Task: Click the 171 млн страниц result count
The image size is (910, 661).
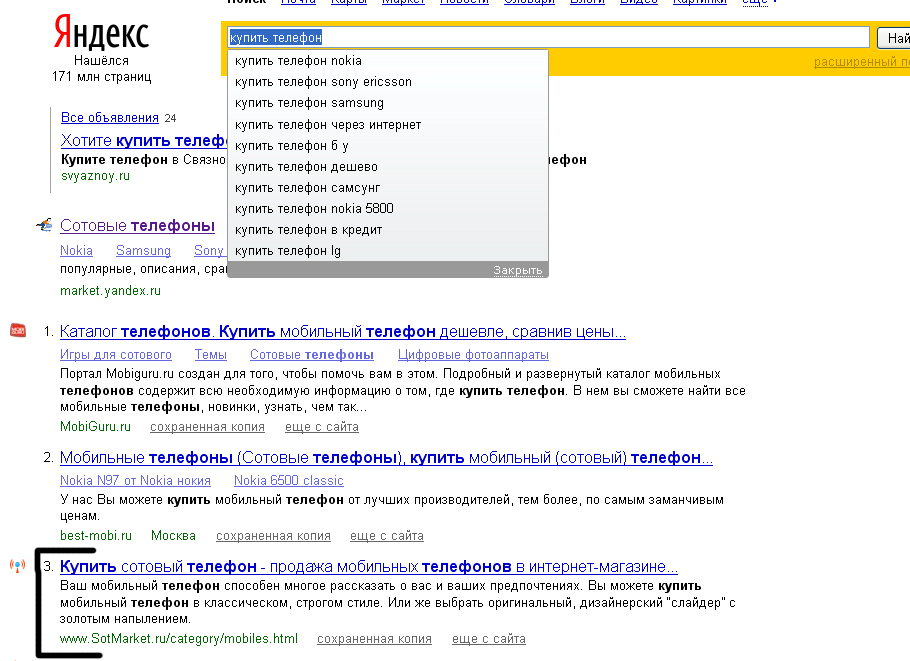Action: pyautogui.click(x=102, y=77)
